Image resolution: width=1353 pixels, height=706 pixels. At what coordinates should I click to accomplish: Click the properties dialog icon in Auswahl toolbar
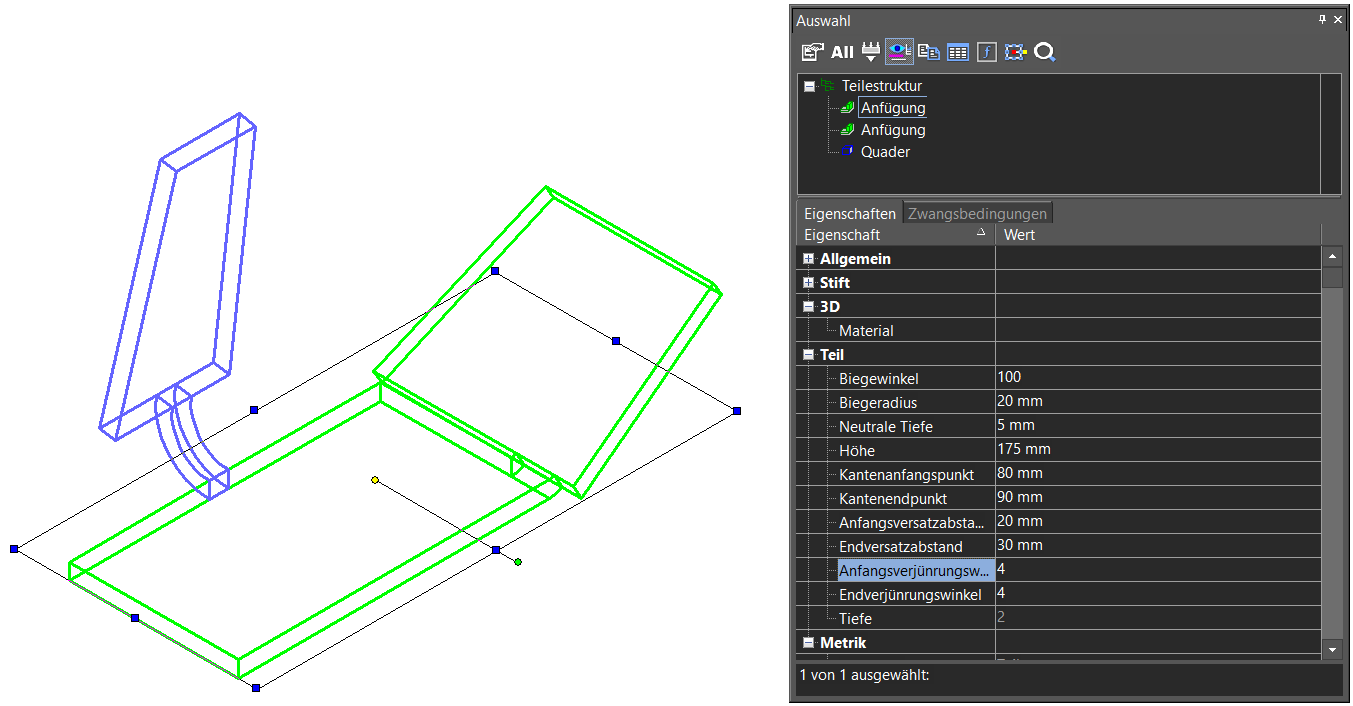click(813, 52)
